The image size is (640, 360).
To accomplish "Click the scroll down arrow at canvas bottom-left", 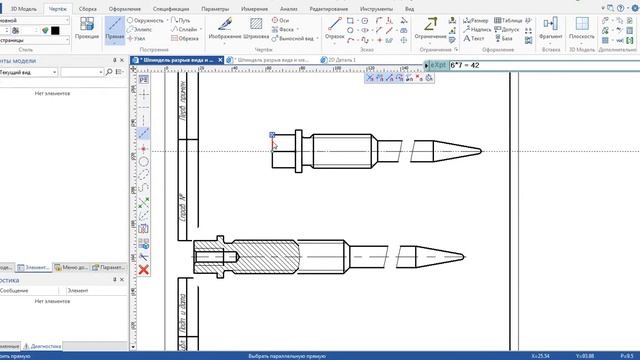I will pos(133,347).
